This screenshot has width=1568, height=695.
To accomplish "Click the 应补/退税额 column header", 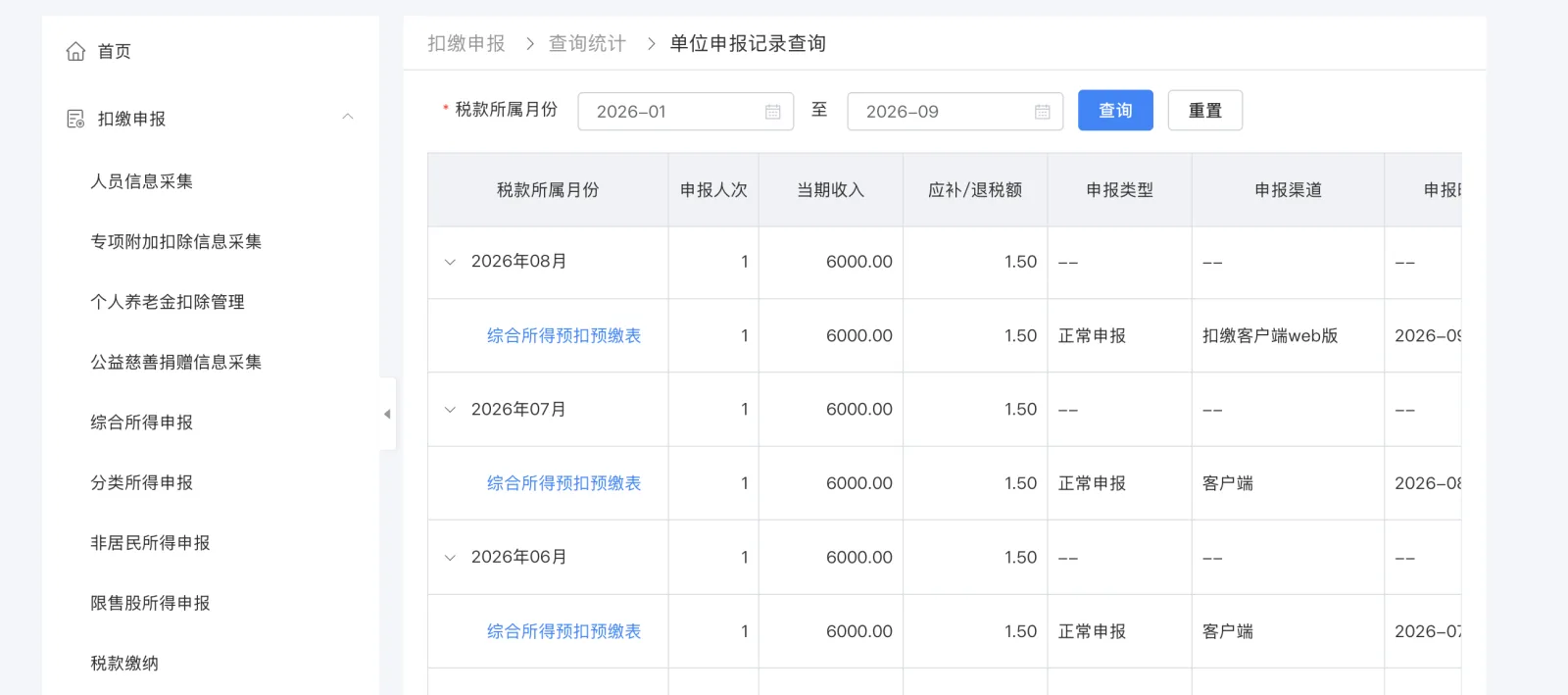I will pos(975,190).
